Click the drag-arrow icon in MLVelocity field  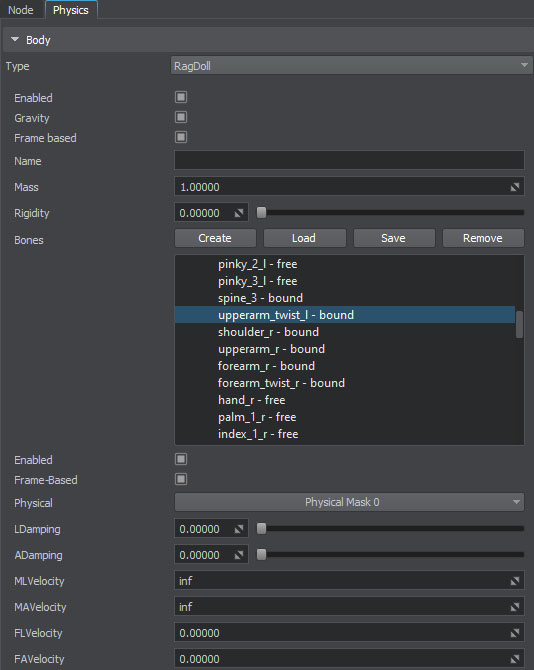click(515, 581)
